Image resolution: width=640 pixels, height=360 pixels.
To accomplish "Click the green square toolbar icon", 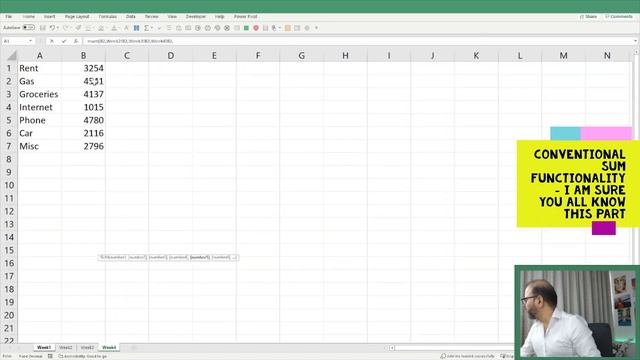I will tap(246, 28).
